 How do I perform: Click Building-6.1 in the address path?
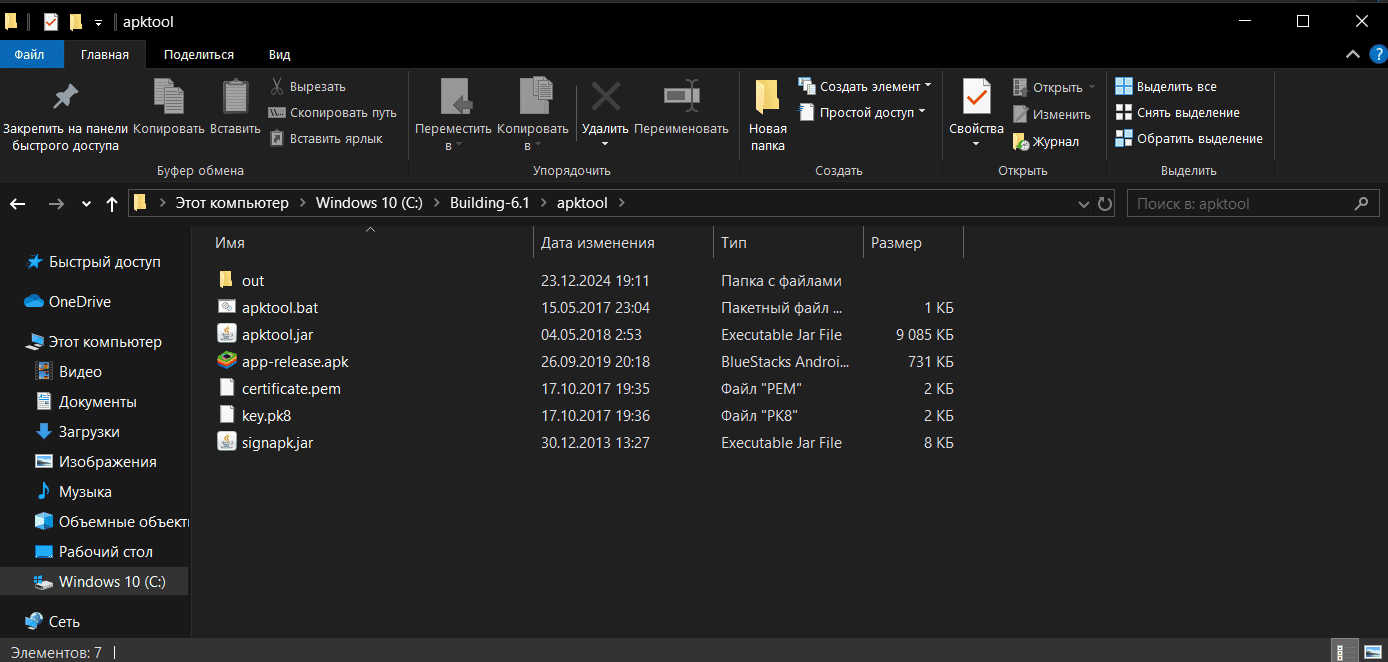489,203
